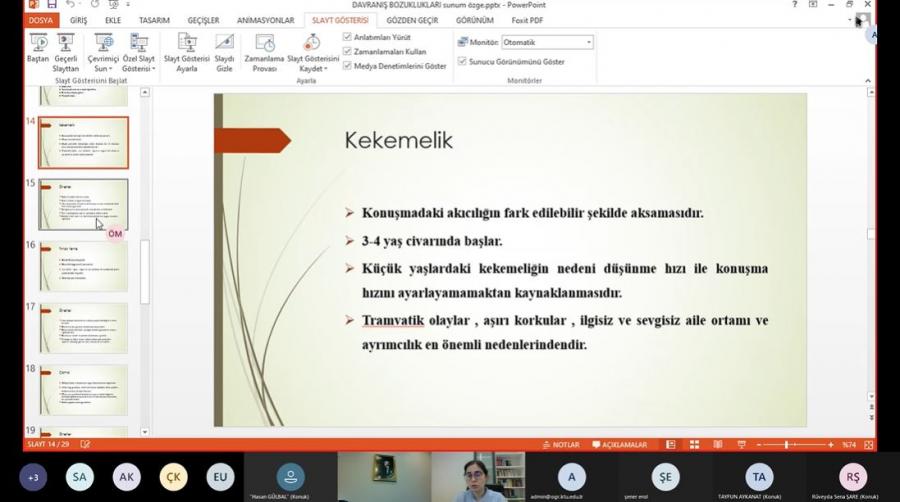This screenshot has height=502, width=900.
Task: Switch to the TASARIM tab
Action: (x=154, y=20)
